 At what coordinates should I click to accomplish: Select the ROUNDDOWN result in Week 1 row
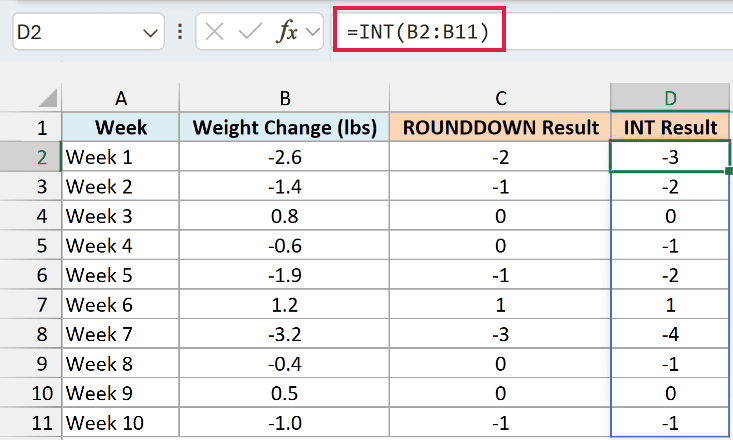[x=500, y=157]
